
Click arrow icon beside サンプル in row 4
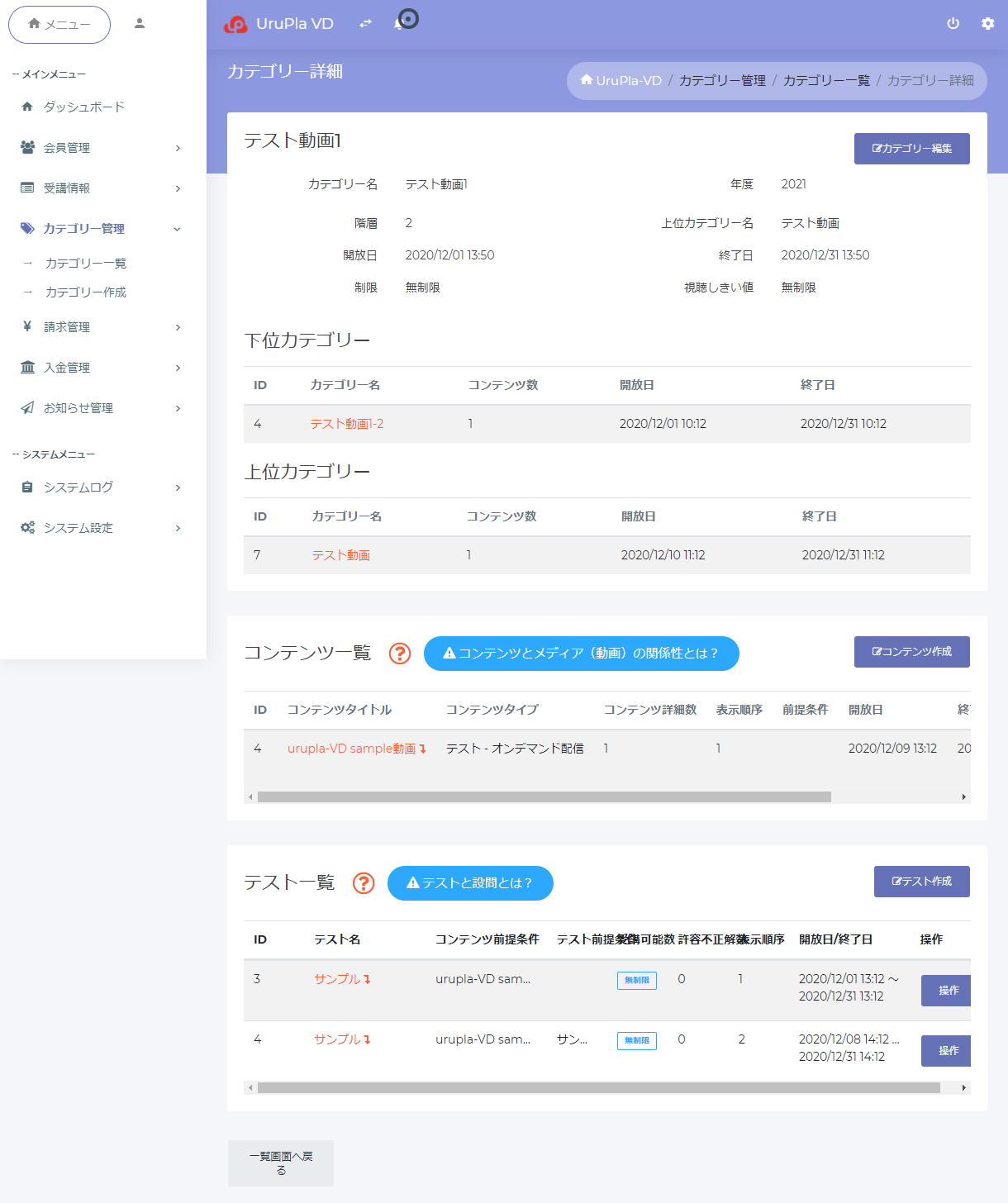[x=367, y=1039]
